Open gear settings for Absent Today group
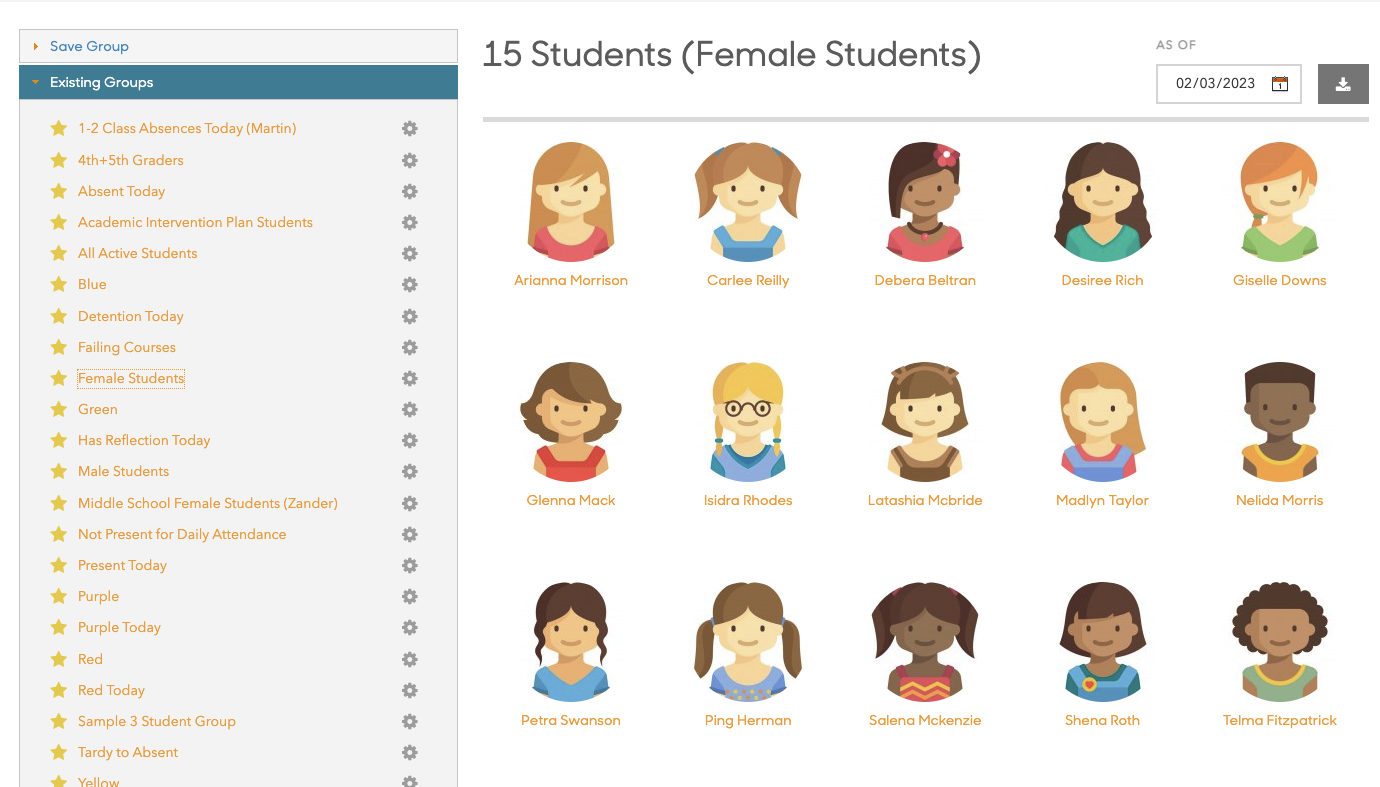Screen dimensions: 1380x787 409,191
